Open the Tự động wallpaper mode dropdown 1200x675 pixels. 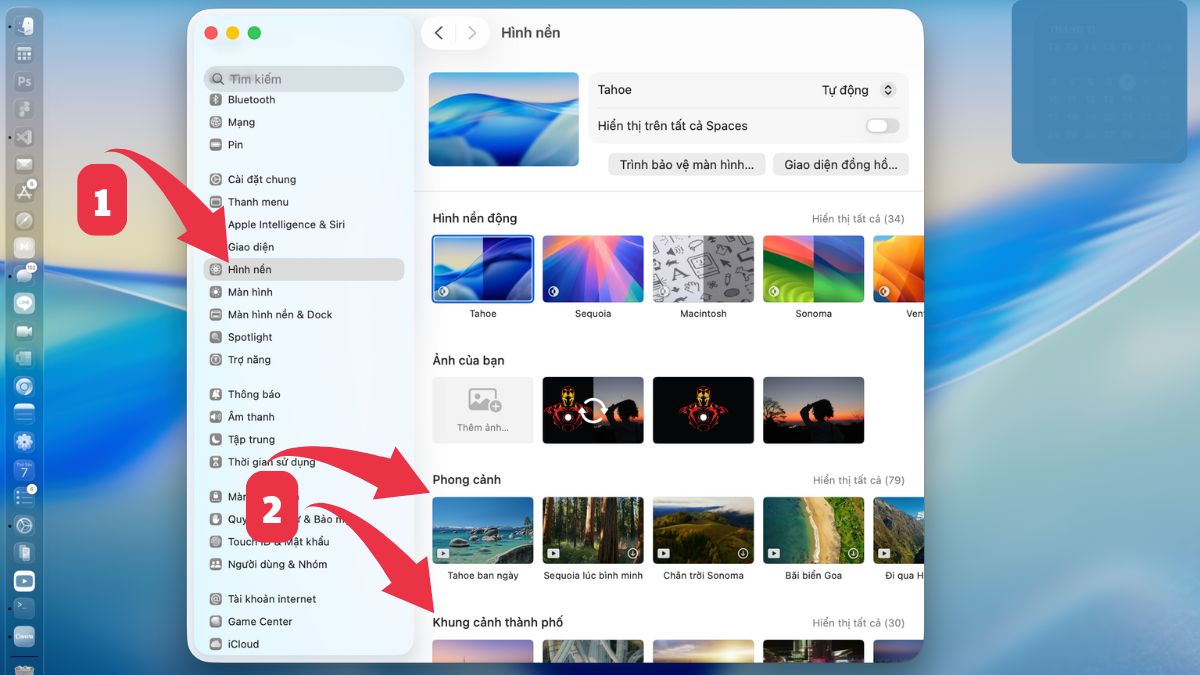click(856, 89)
